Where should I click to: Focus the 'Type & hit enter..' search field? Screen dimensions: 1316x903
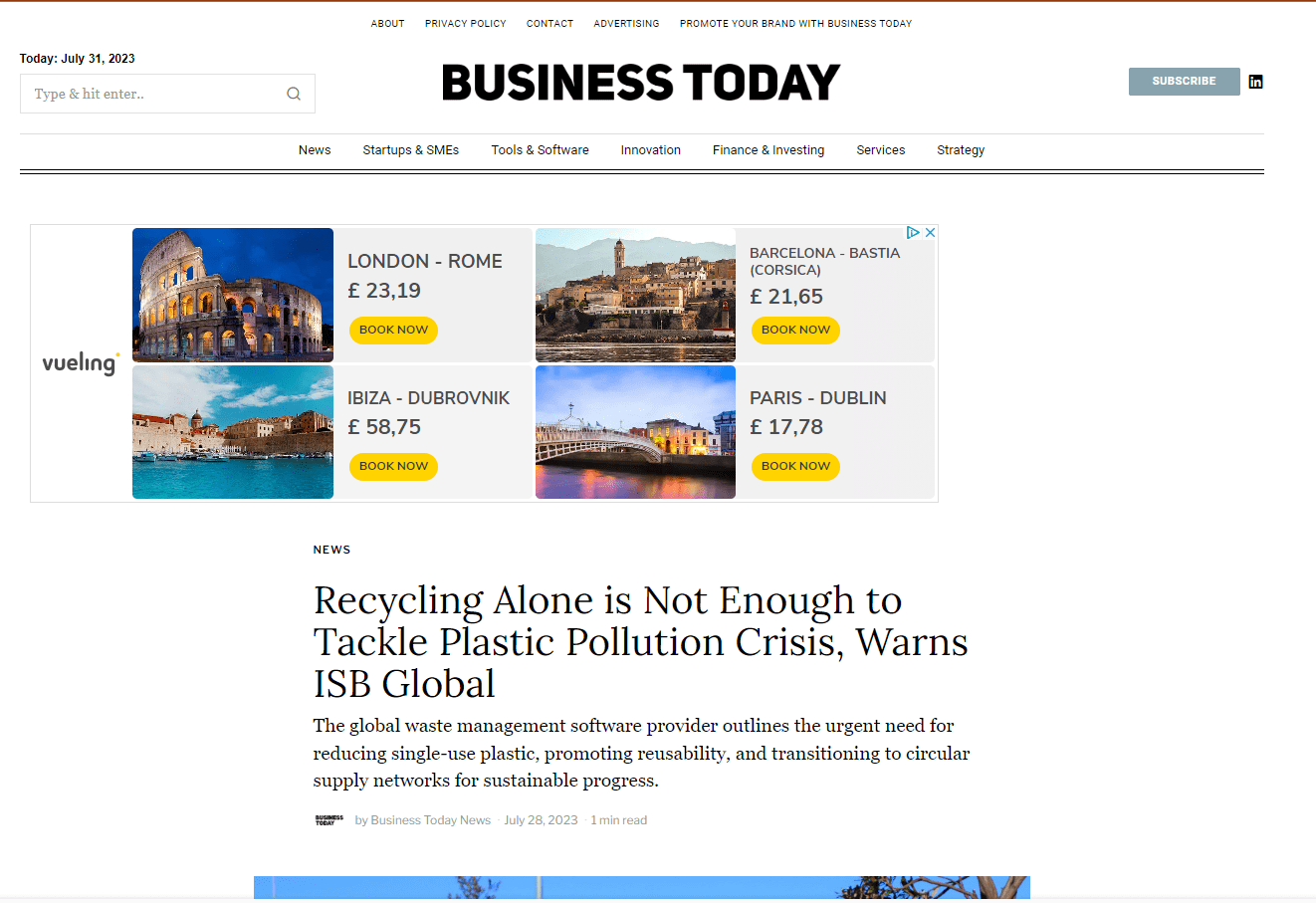pyautogui.click(x=167, y=94)
